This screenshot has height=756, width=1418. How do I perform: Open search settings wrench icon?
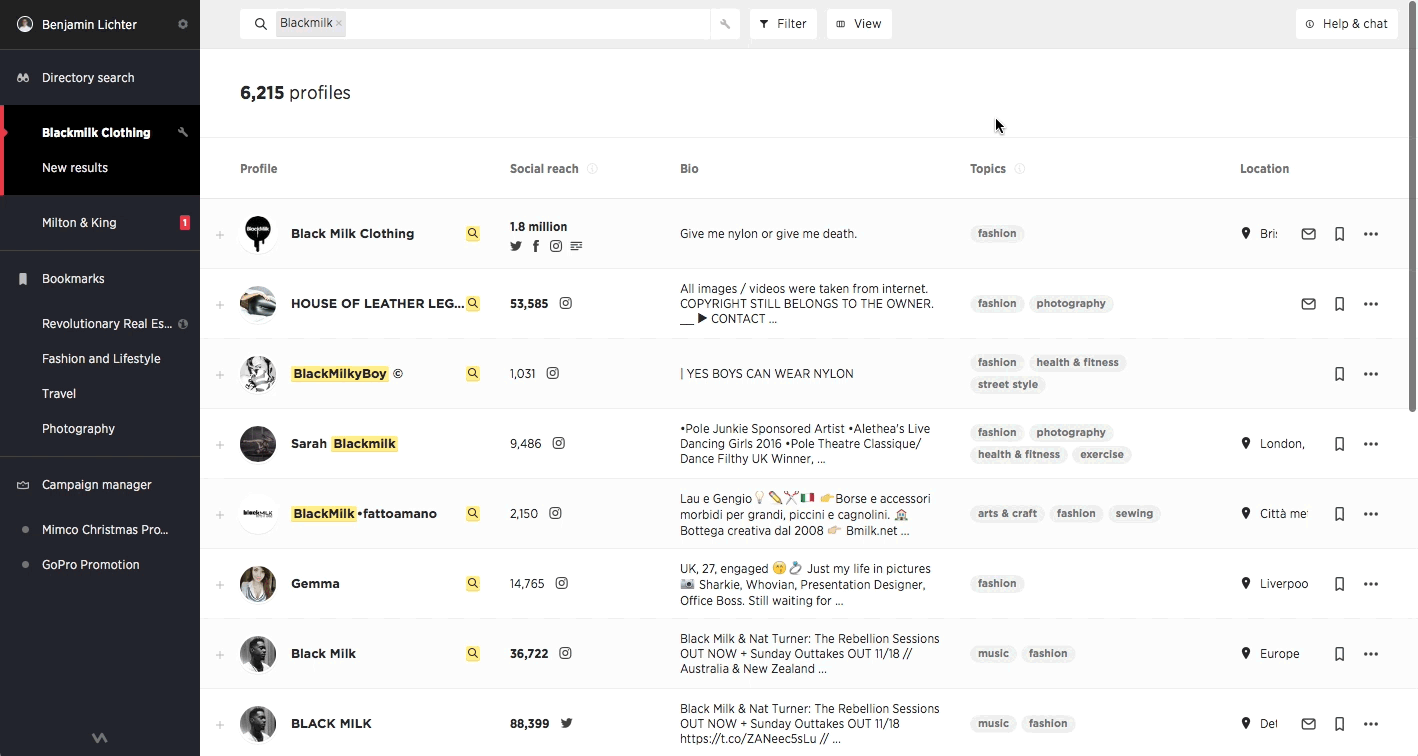725,24
